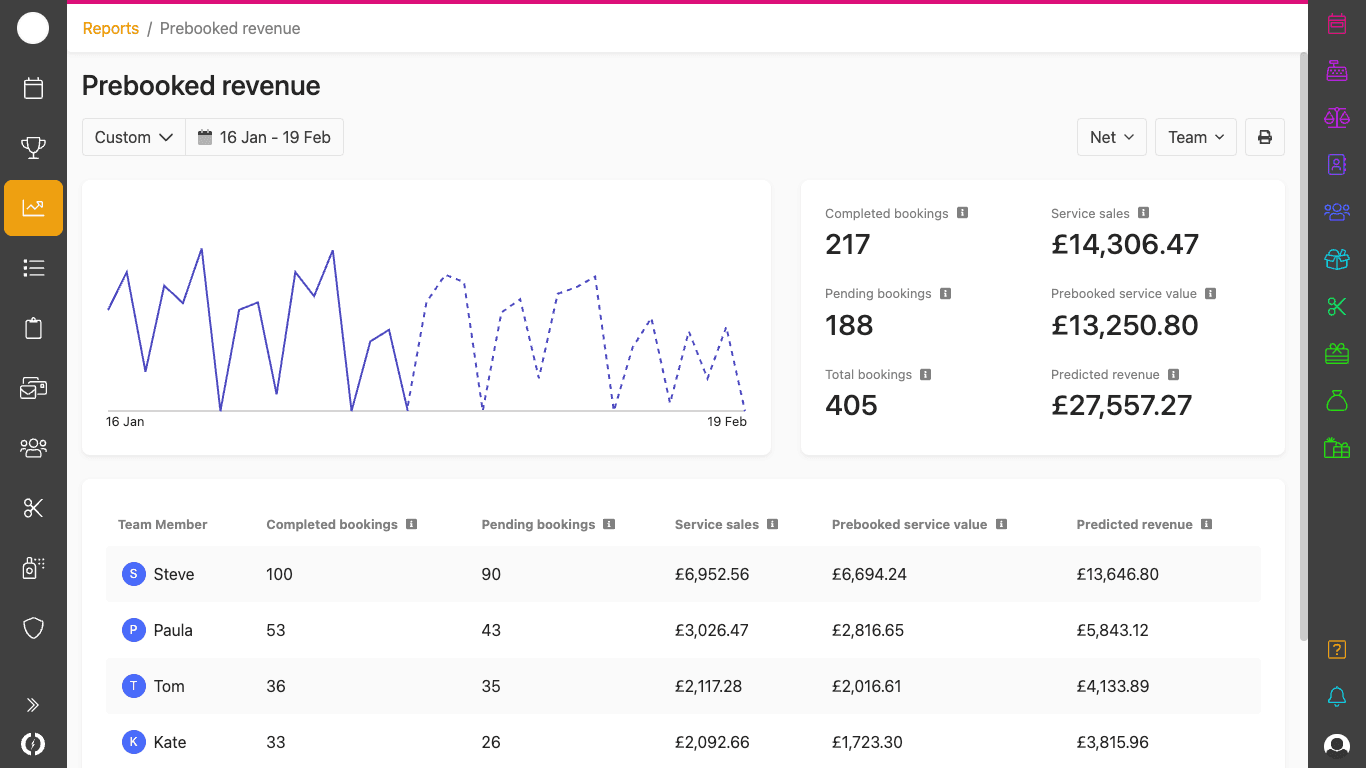
Task: Open the messages envelope icon
Action: pyautogui.click(x=34, y=388)
